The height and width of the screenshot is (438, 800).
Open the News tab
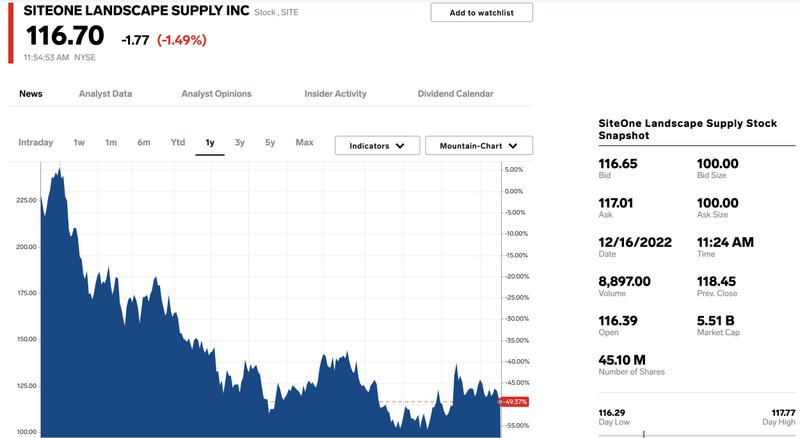click(x=31, y=93)
